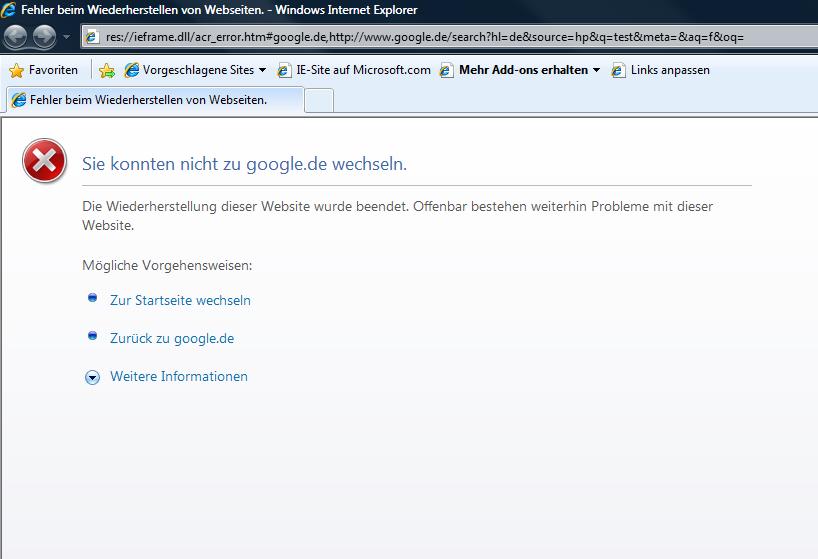
Task: Expand the Vorgeschlagene Sites dropdown arrow
Action: (262, 70)
